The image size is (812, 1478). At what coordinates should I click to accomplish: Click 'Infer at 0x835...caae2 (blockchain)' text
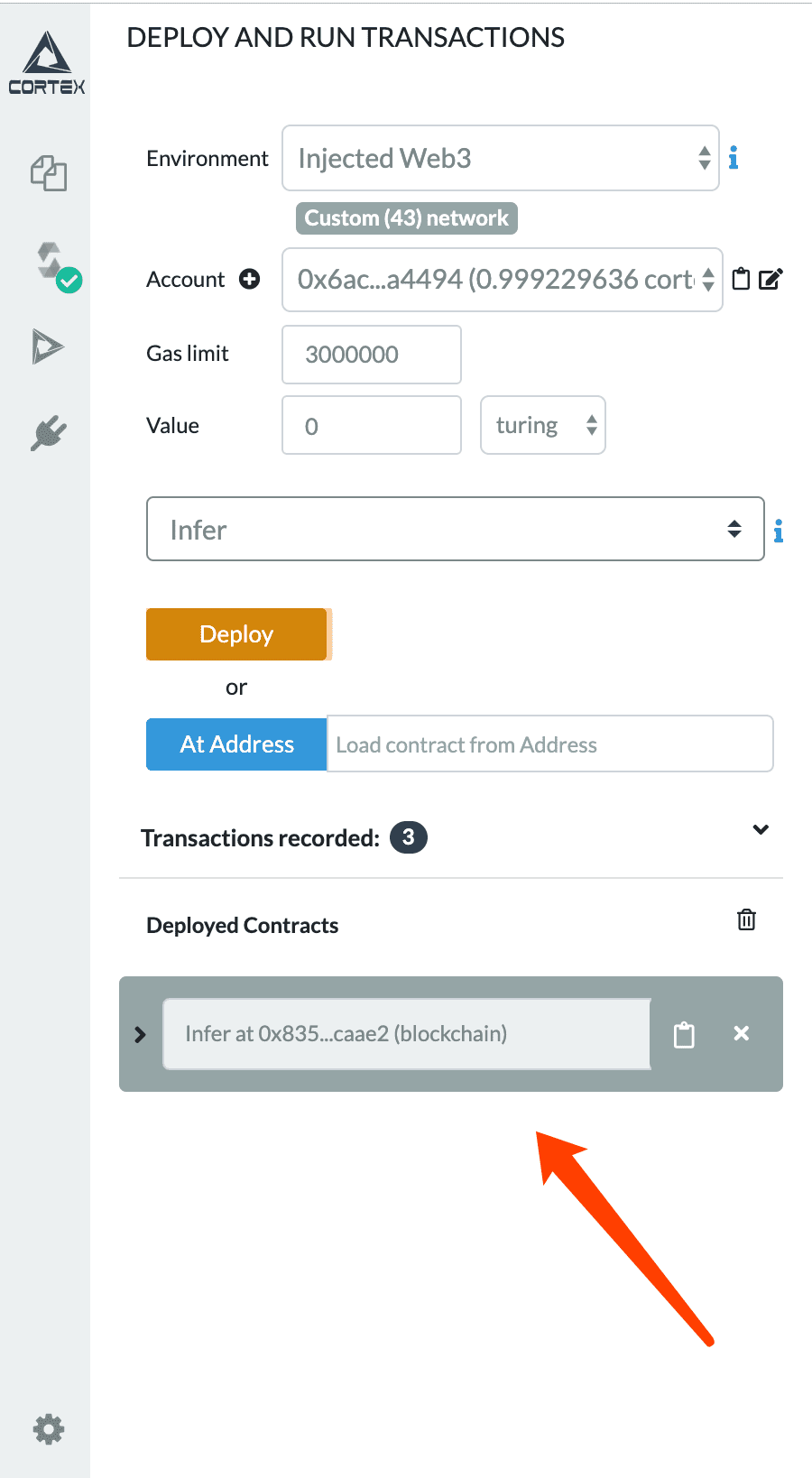click(x=346, y=1033)
